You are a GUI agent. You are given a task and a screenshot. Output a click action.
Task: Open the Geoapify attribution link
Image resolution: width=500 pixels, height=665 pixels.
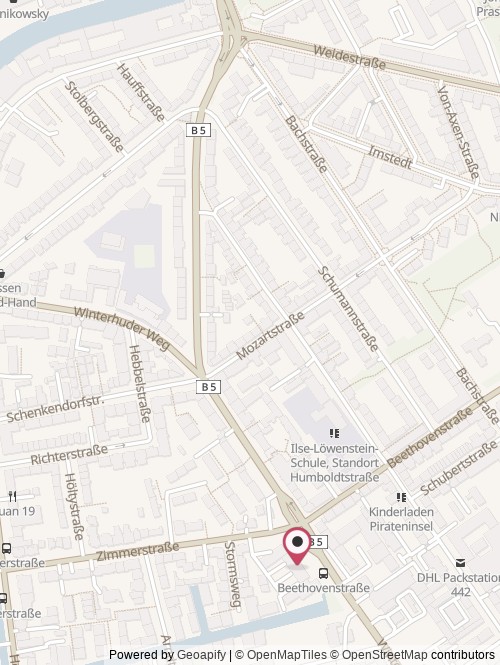(x=201, y=655)
